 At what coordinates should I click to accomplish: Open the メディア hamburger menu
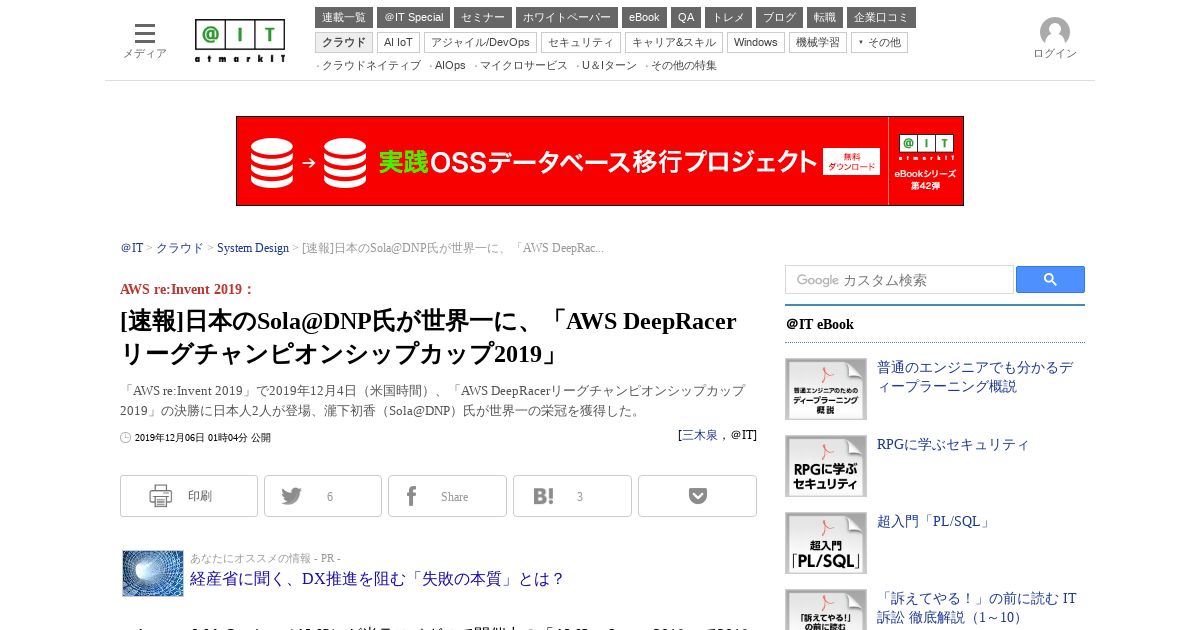[x=145, y=41]
